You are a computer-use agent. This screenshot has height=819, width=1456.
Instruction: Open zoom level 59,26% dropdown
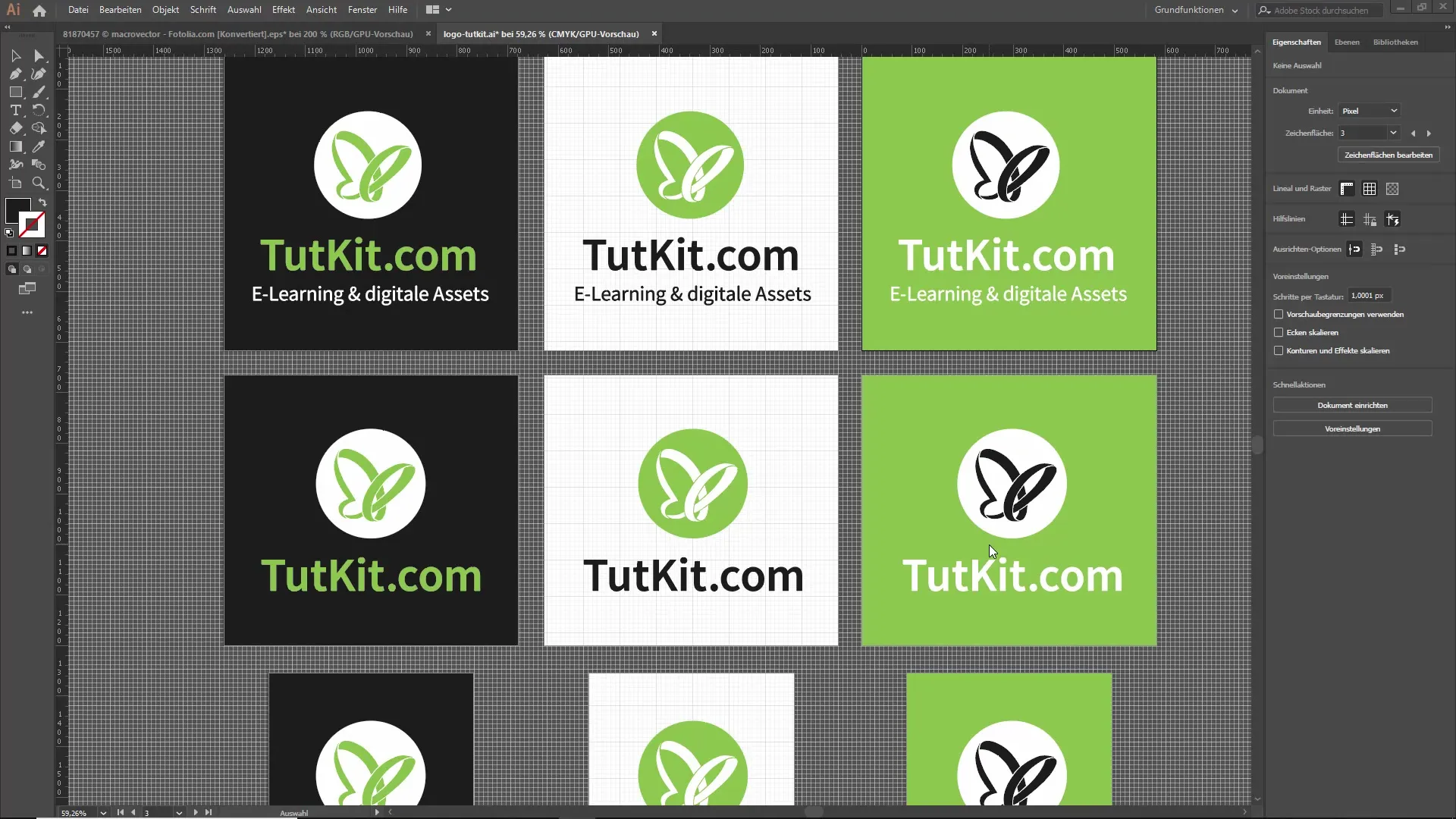click(x=103, y=813)
